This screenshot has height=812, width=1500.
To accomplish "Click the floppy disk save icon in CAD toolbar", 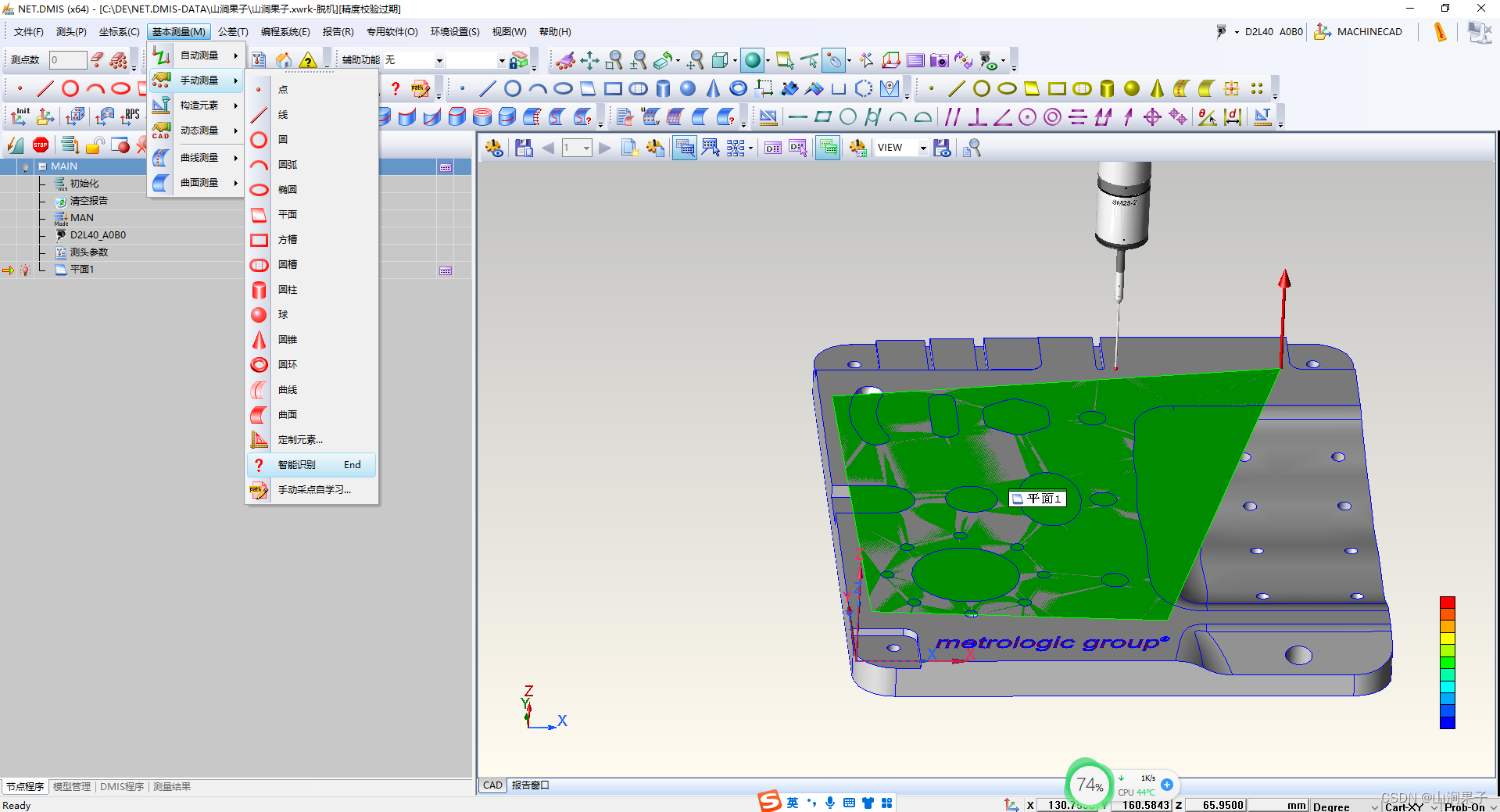I will pos(524,148).
